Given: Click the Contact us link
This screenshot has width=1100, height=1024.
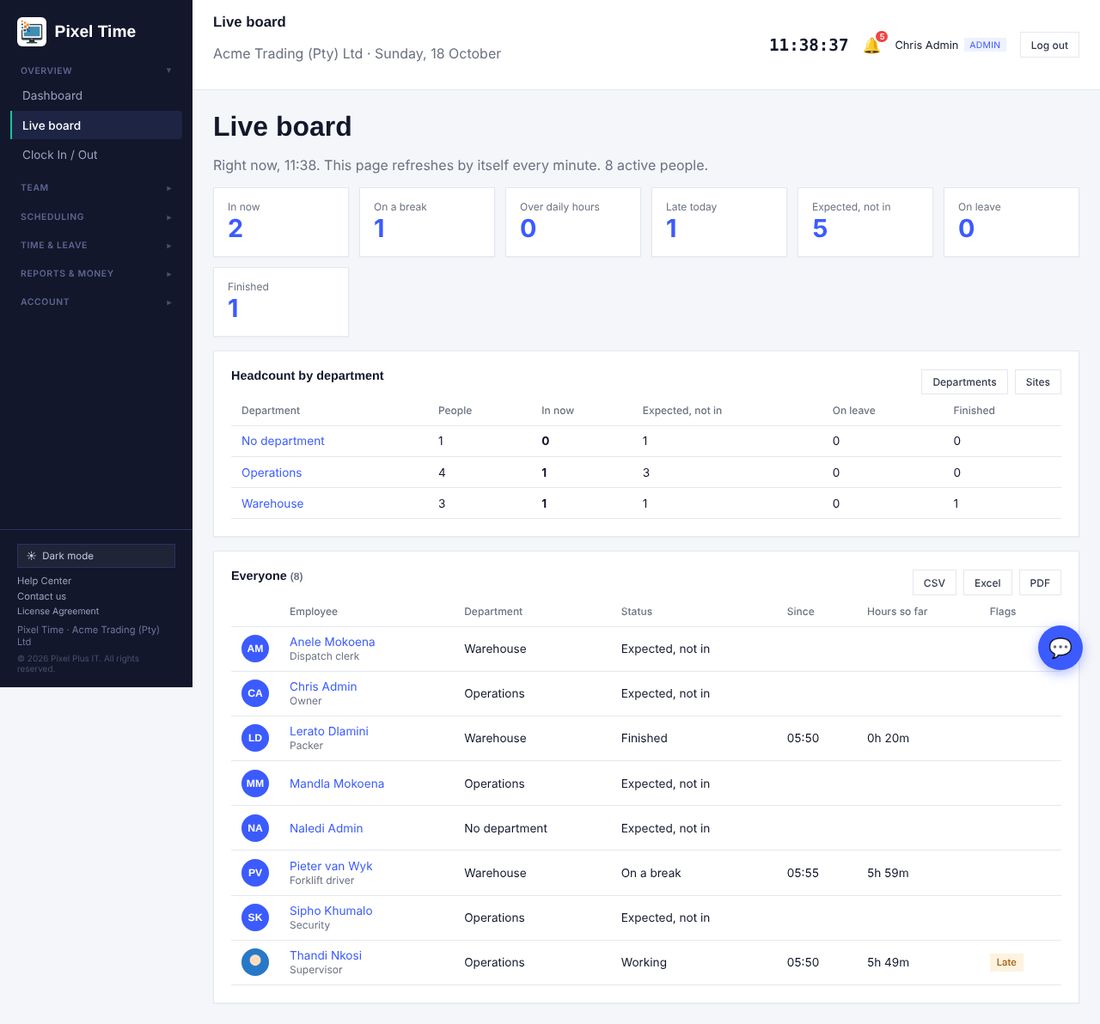Looking at the screenshot, I should [41, 596].
